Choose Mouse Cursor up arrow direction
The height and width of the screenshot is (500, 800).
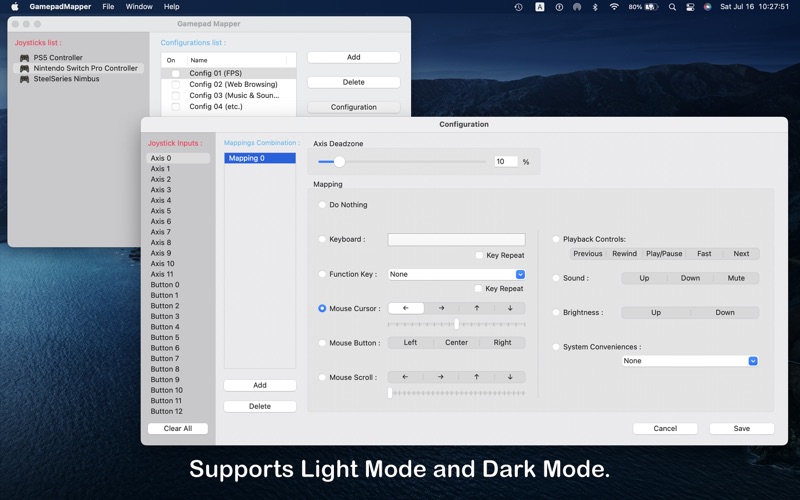coord(477,308)
